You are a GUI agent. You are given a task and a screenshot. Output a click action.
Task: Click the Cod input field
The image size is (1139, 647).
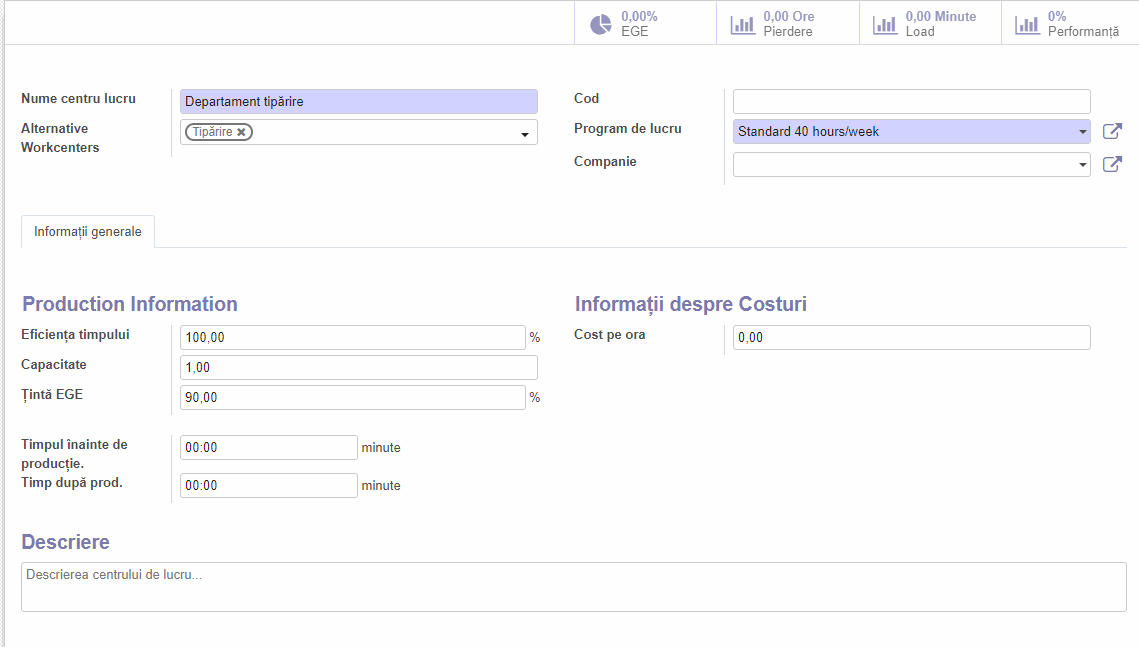point(912,102)
